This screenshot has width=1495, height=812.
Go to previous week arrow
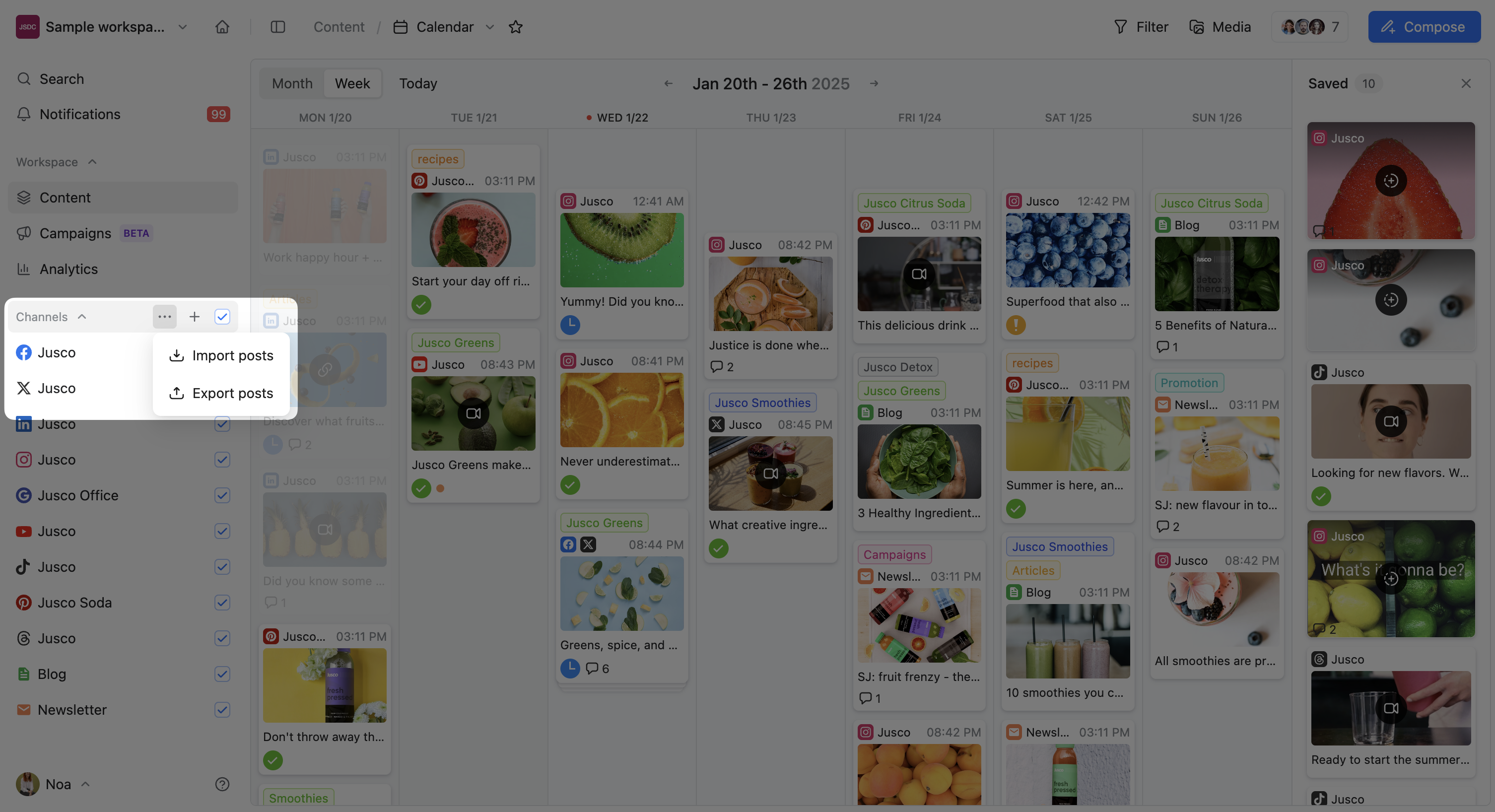tap(668, 83)
